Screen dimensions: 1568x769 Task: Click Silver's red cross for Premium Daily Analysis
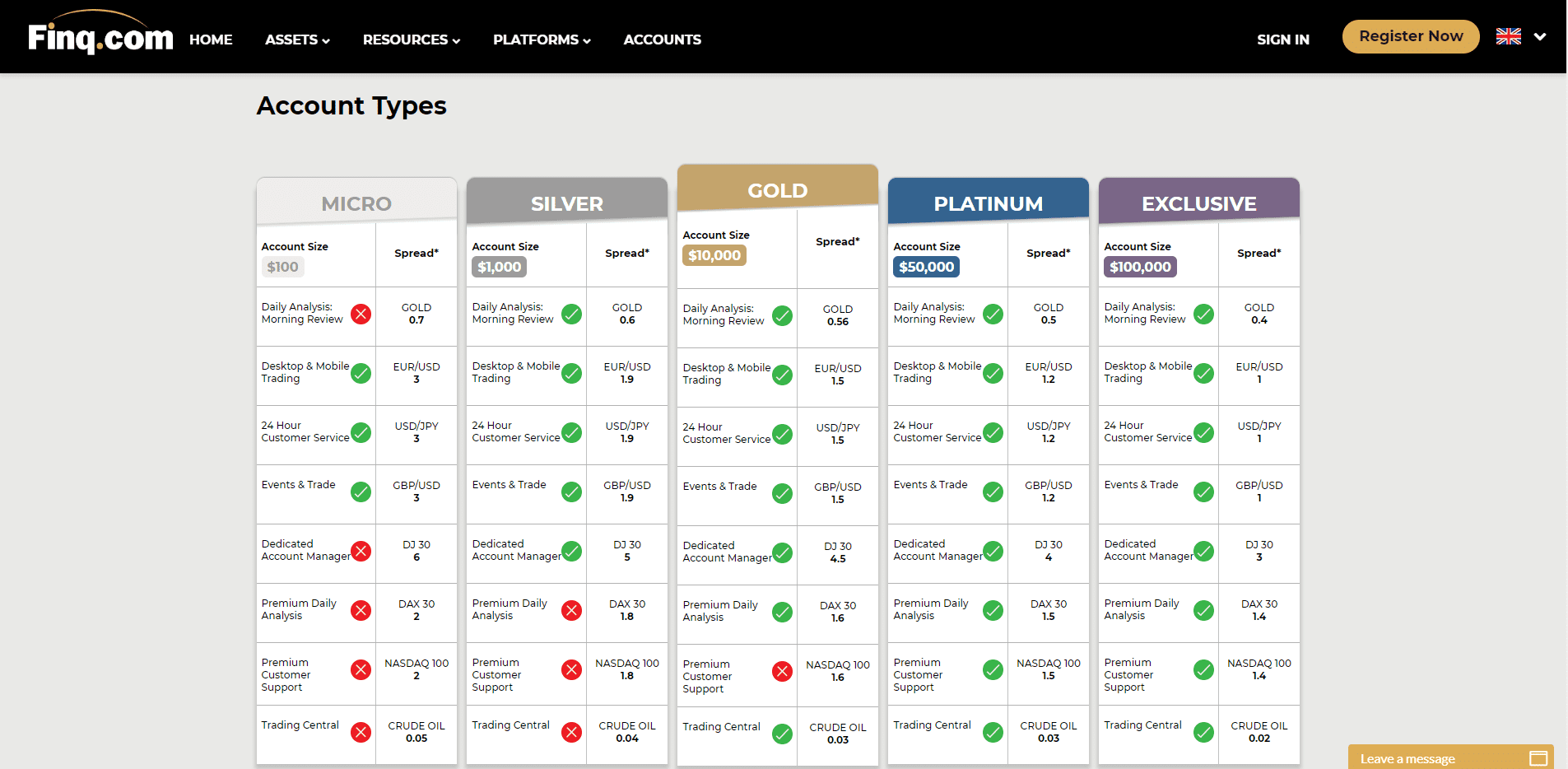(x=571, y=610)
